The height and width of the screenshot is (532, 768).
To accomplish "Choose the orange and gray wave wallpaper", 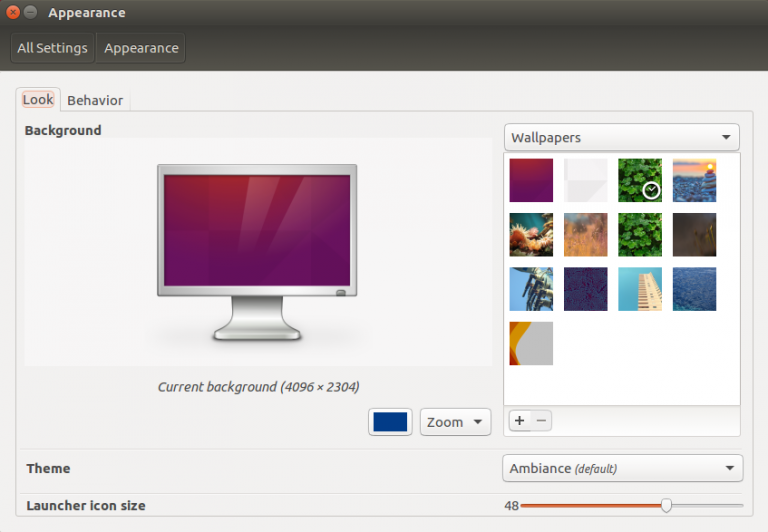I will click(531, 343).
